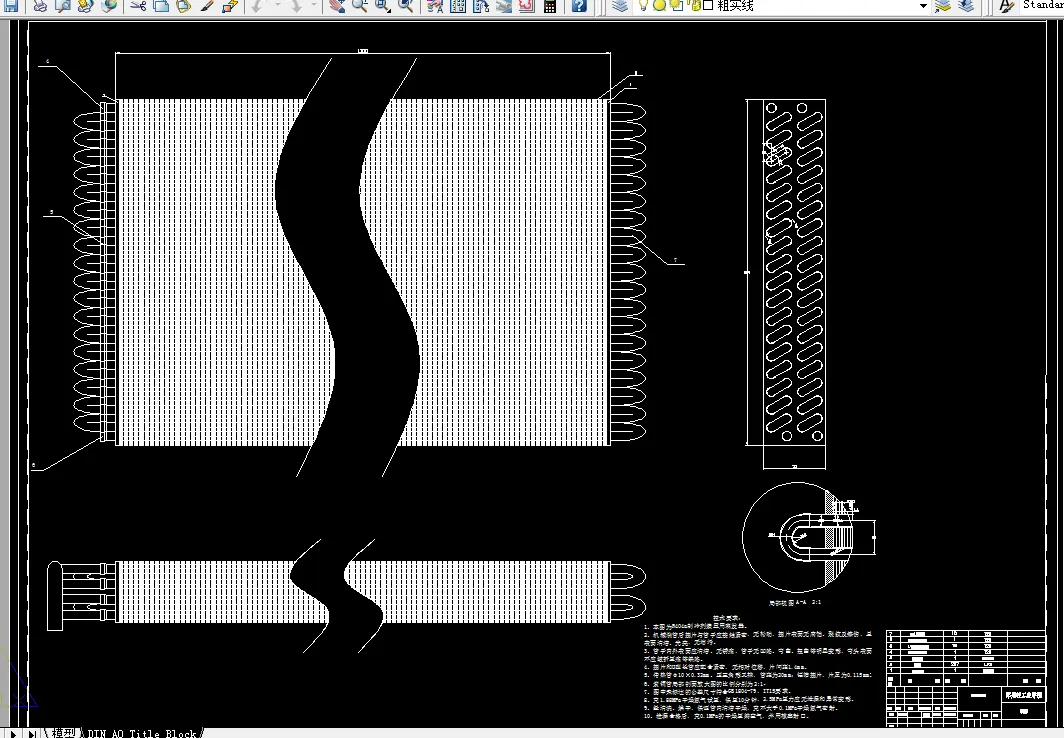Click the layer color square swatch

coord(708,5)
